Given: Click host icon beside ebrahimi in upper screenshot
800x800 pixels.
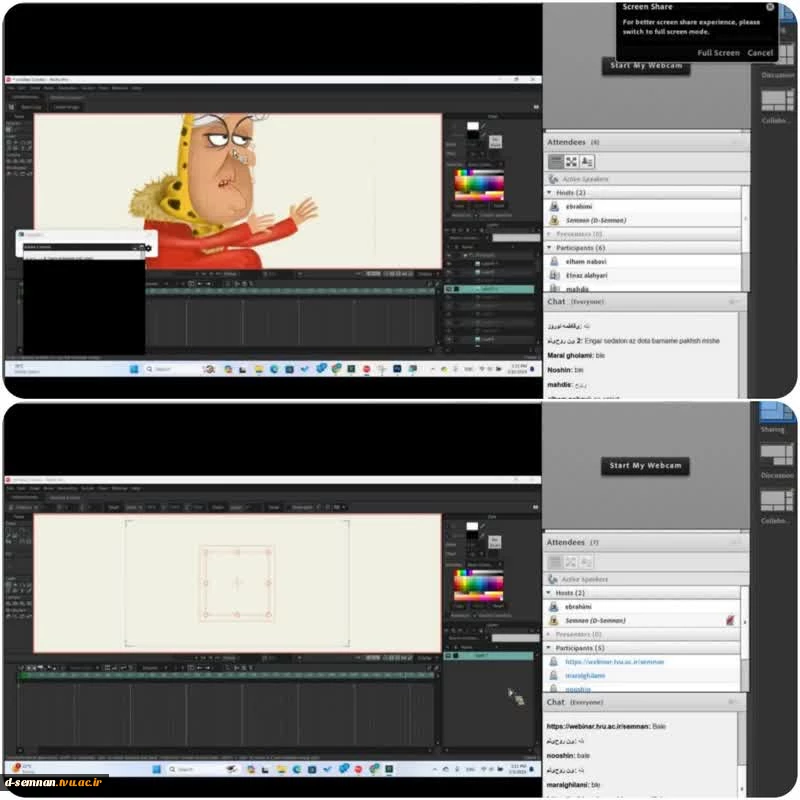Looking at the screenshot, I should 554,206.
